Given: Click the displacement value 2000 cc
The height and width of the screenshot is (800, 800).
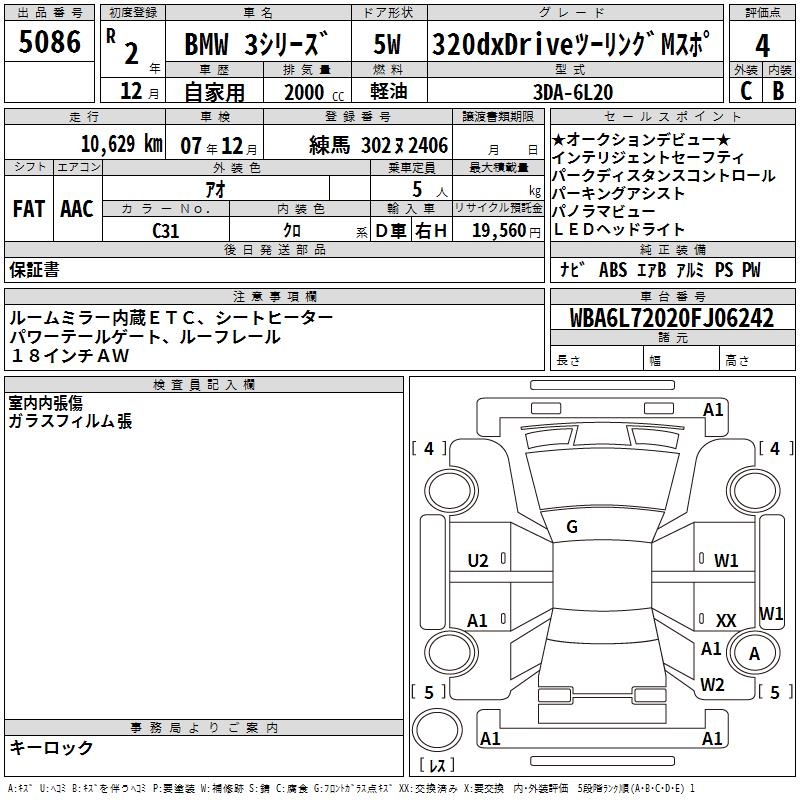Looking at the screenshot, I should 314,92.
